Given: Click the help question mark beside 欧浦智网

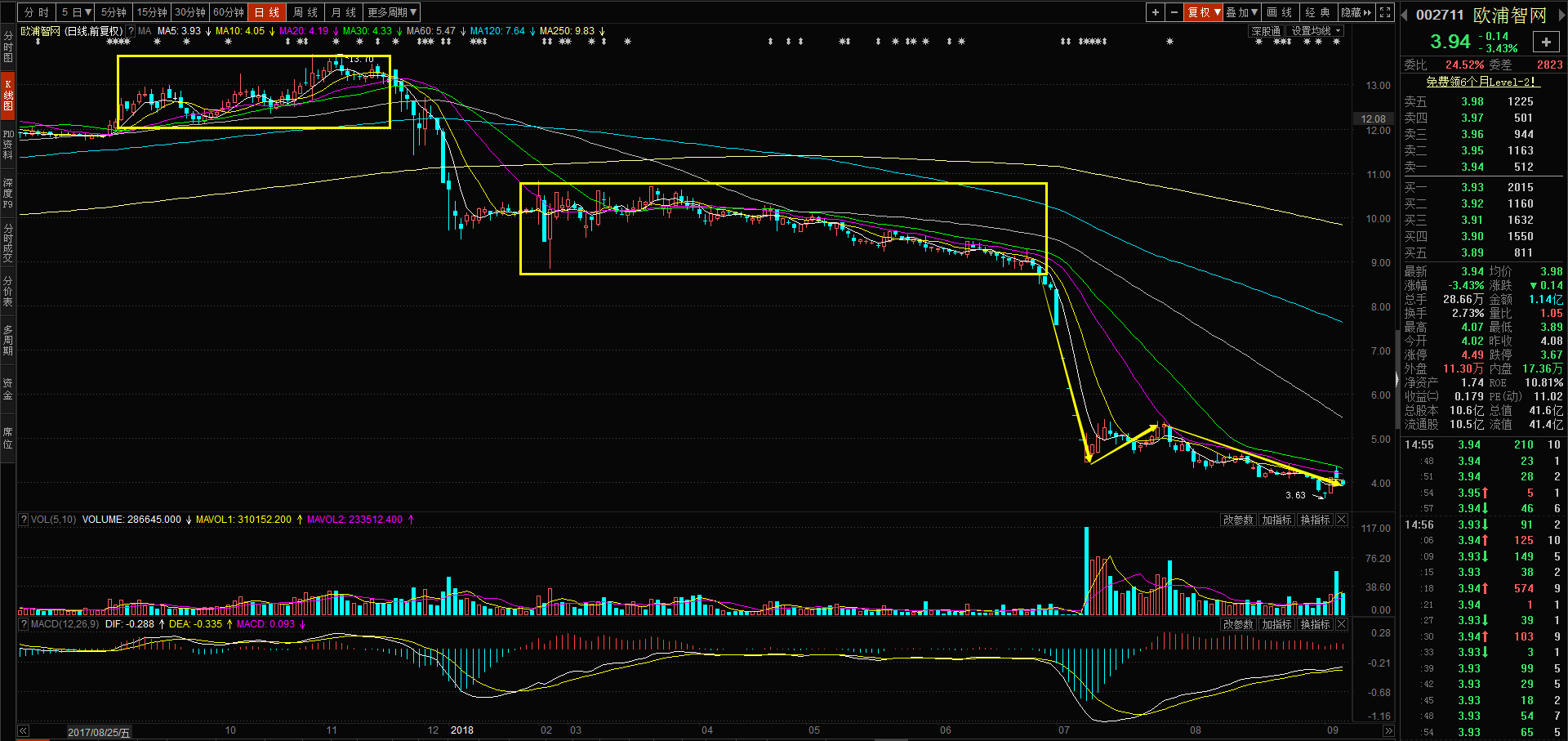Looking at the screenshot, I should [x=131, y=31].
